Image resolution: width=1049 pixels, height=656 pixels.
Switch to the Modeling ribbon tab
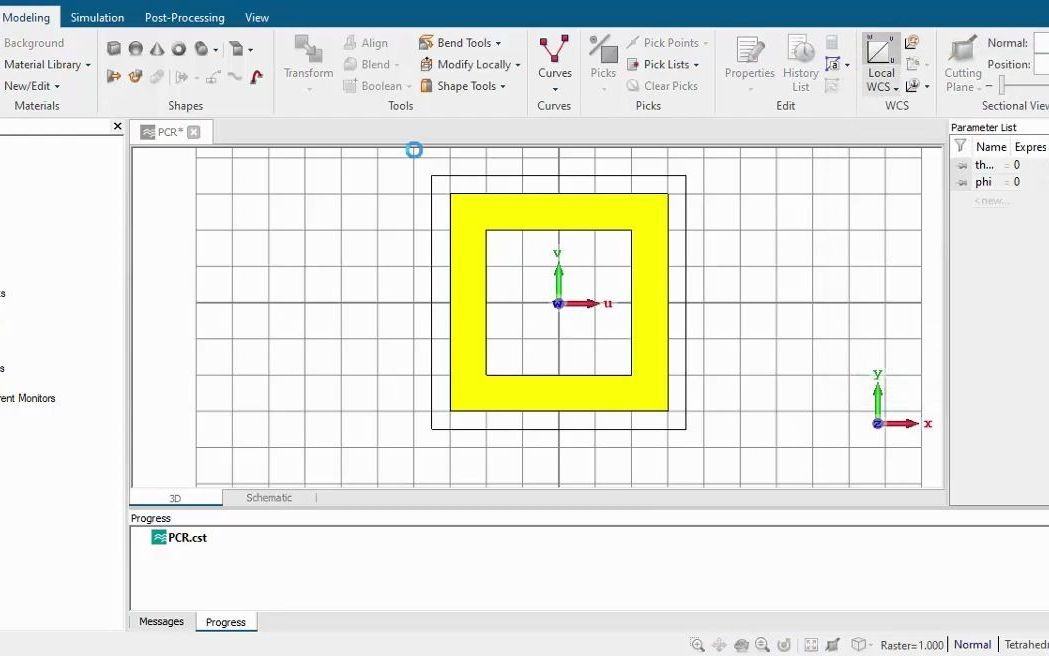26,17
